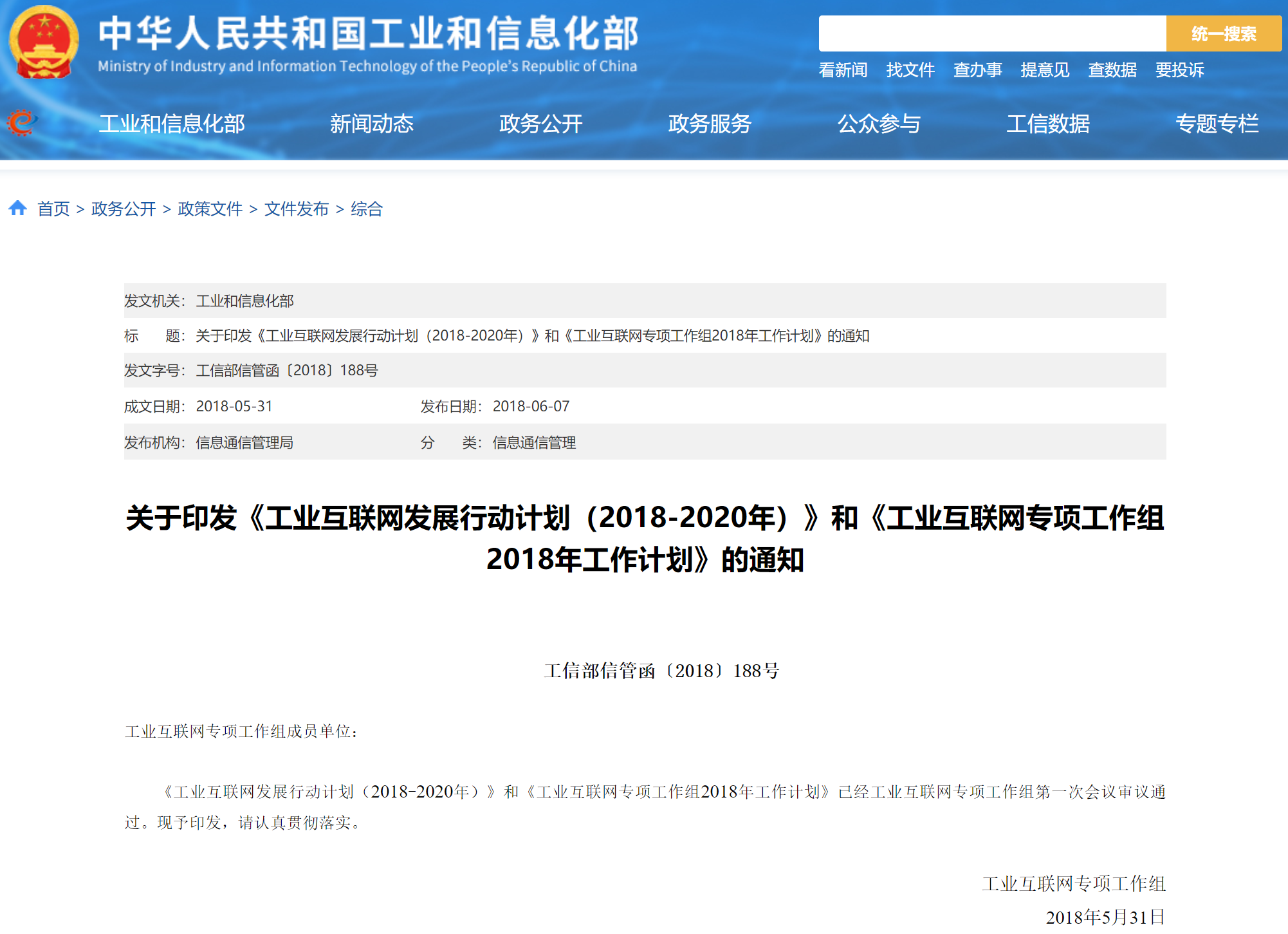Click 政策文件 in the breadcrumb
Viewport: 1288px width, 934px height.
210,209
